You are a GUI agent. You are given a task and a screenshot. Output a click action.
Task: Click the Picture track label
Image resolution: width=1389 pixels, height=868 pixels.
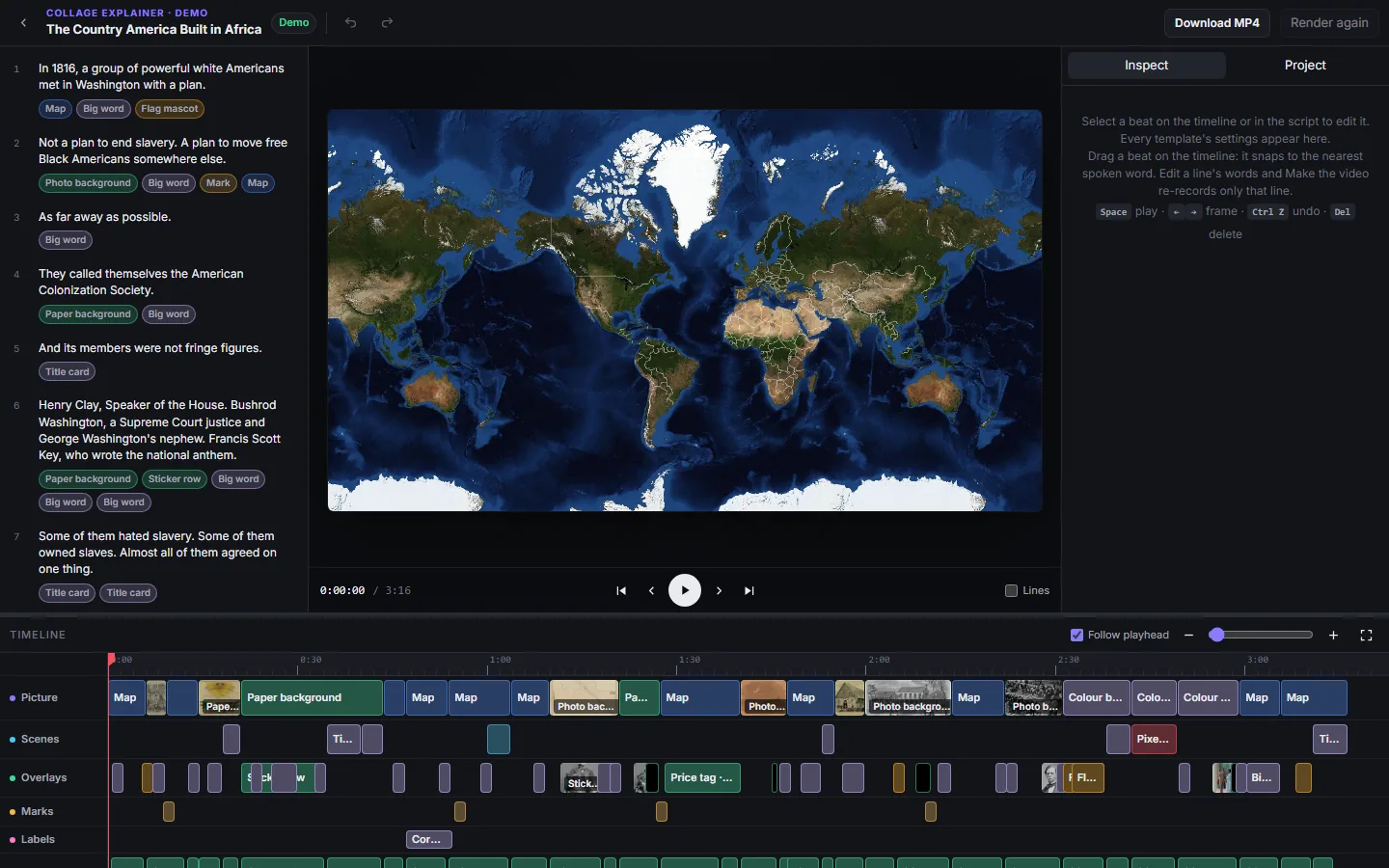tap(40, 697)
